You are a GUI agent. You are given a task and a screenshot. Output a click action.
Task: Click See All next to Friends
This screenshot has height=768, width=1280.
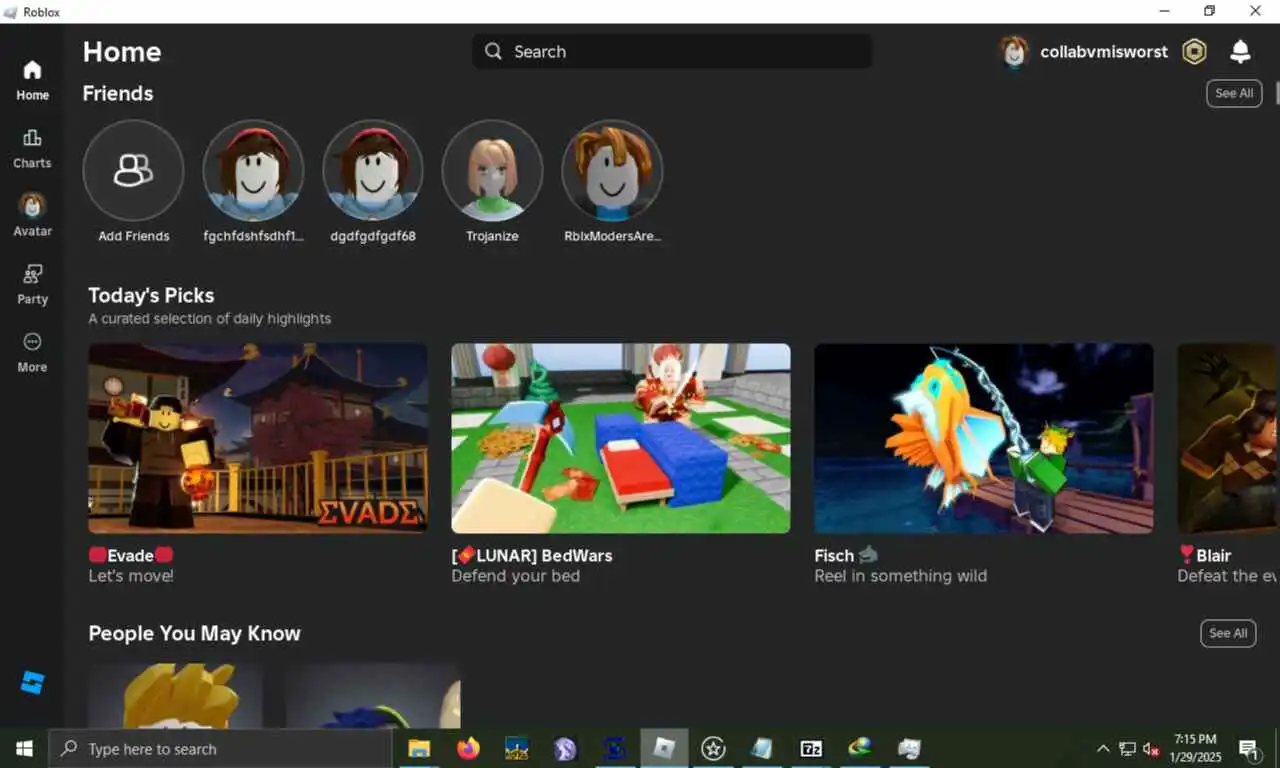pos(1234,93)
